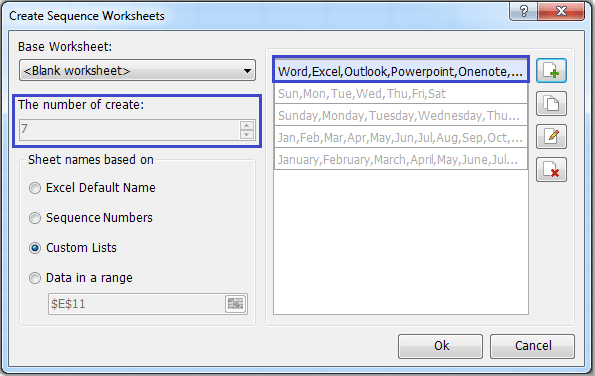Image resolution: width=595 pixels, height=376 pixels.
Task: Increase the number of create with up arrow
Action: tap(247, 125)
